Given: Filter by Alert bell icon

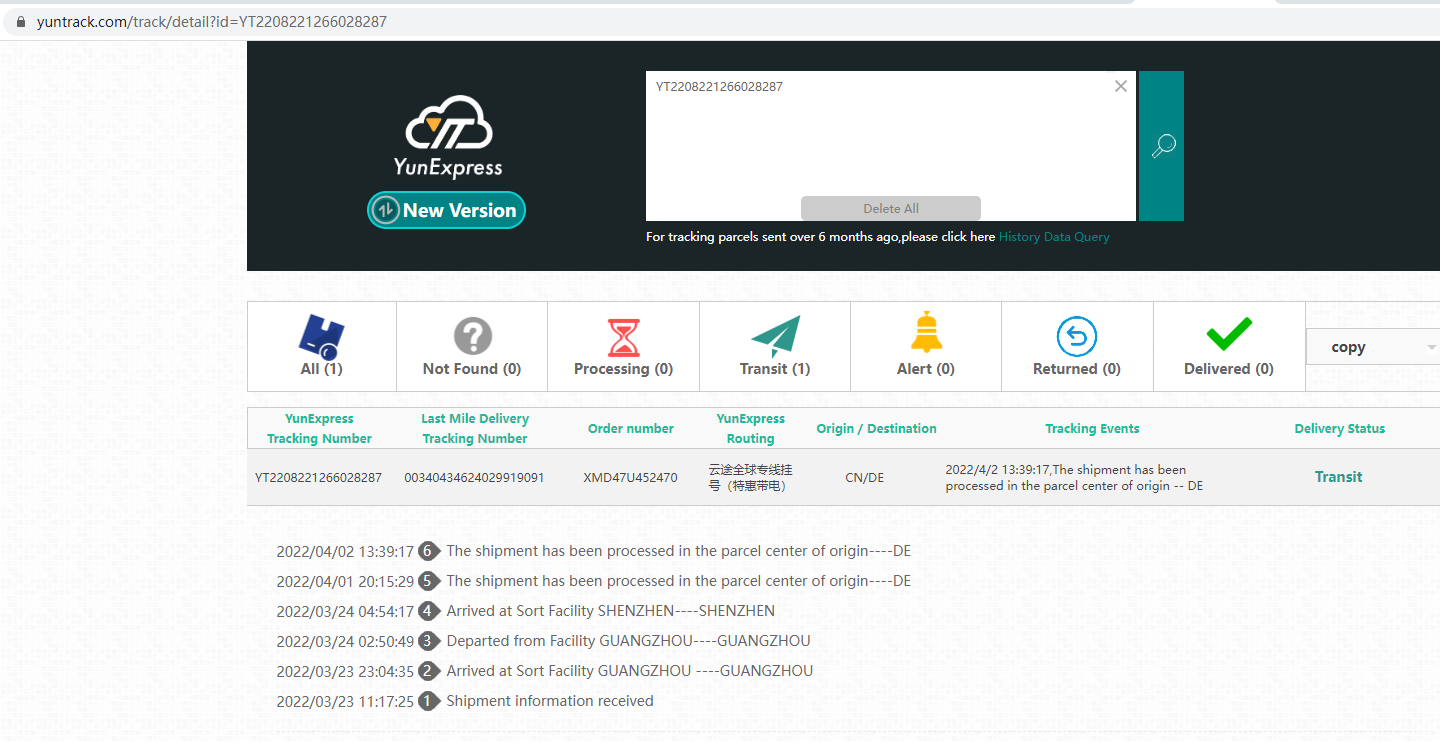Looking at the screenshot, I should [x=926, y=333].
